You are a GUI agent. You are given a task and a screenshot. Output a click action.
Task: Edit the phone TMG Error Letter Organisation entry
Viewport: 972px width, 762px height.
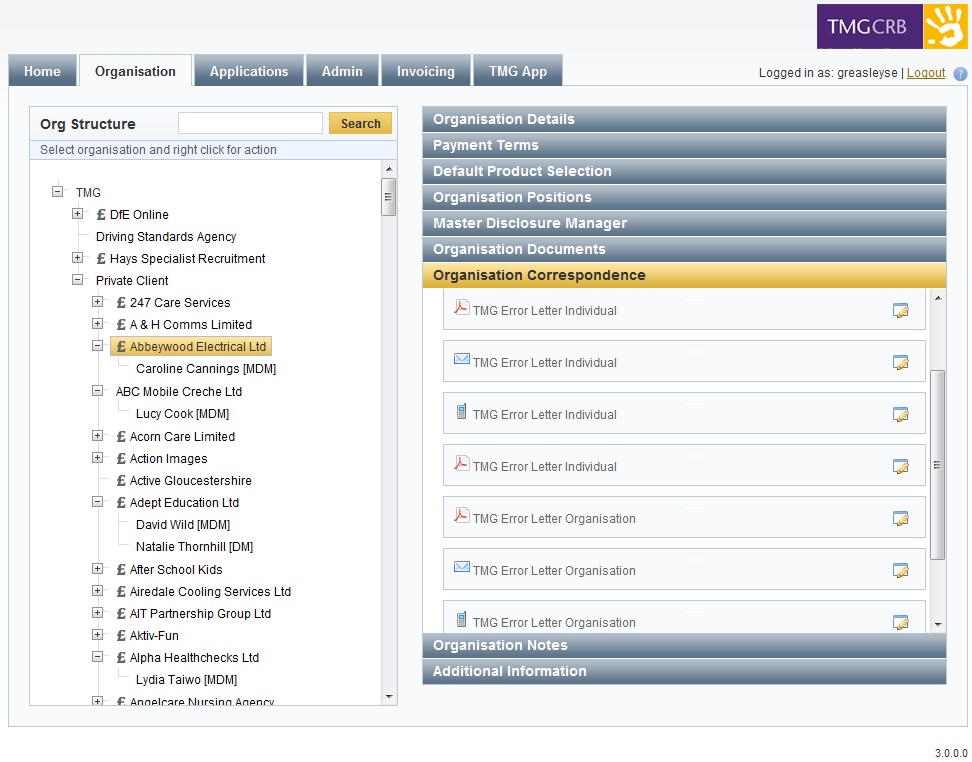tap(900, 622)
